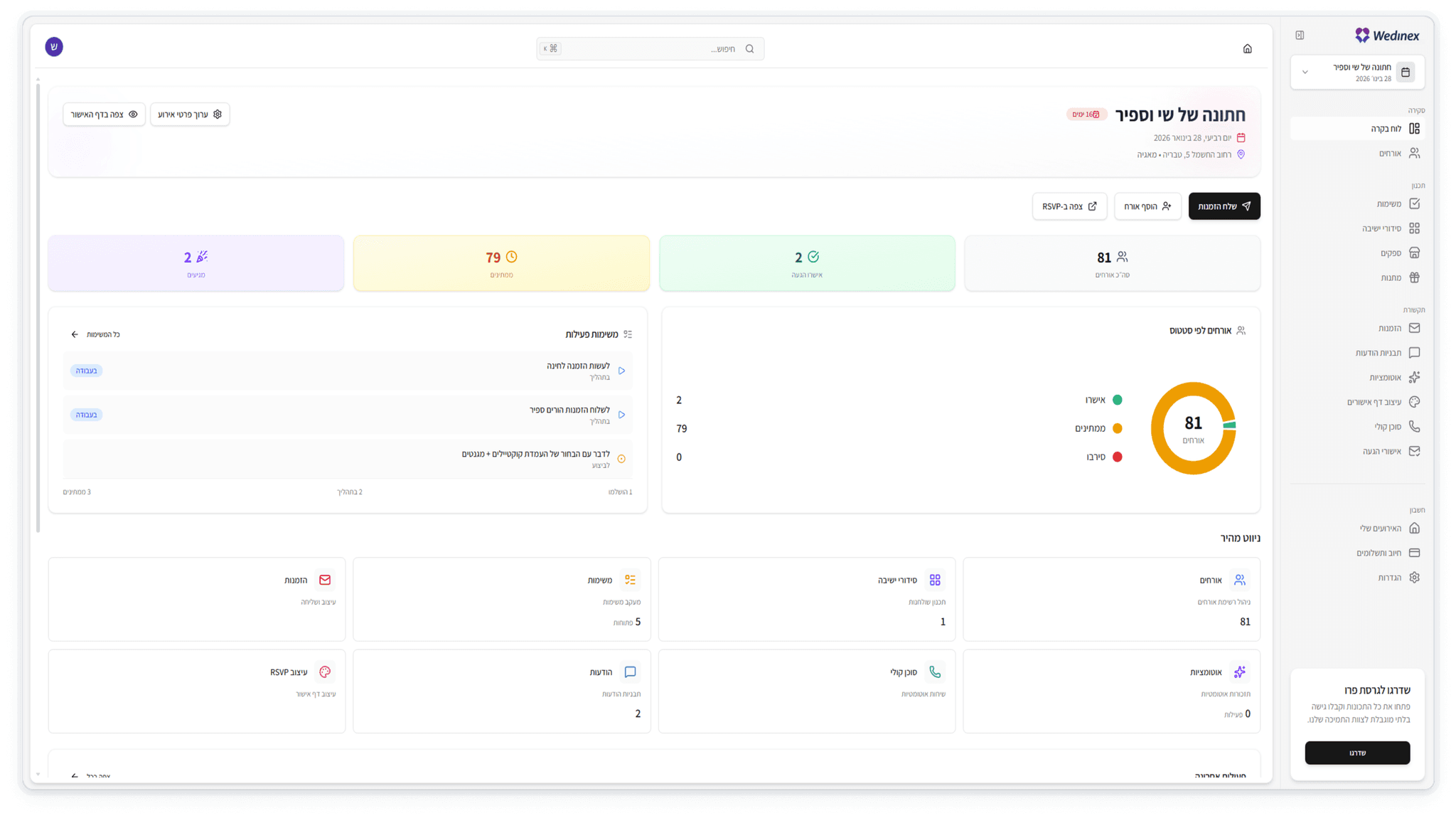Screen dimensions: 1456x818
Task: Click the black upgrade to pro button
Action: pos(1357,753)
